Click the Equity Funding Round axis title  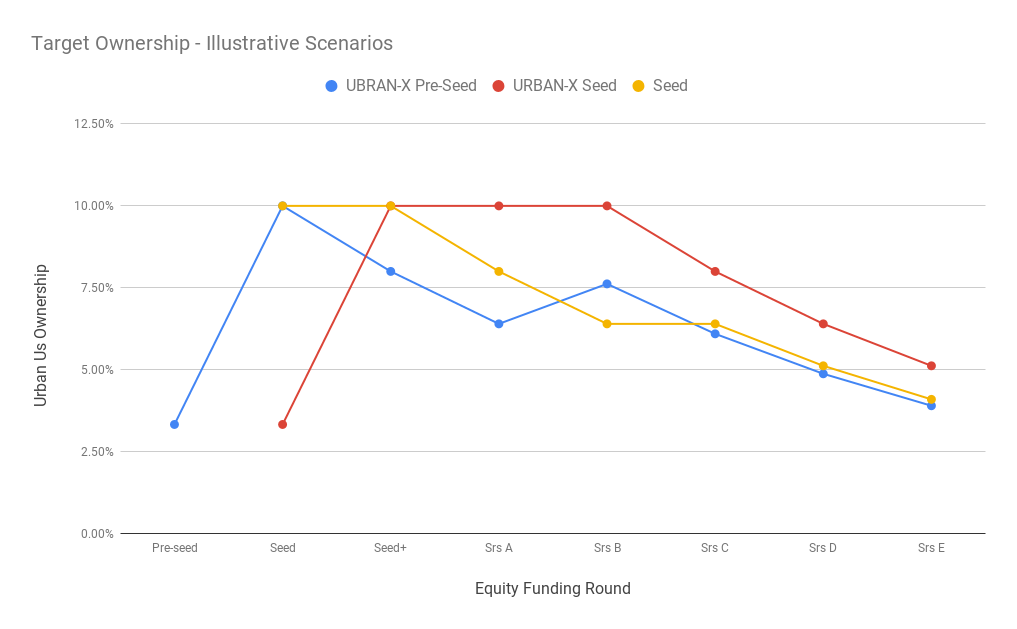[553, 589]
